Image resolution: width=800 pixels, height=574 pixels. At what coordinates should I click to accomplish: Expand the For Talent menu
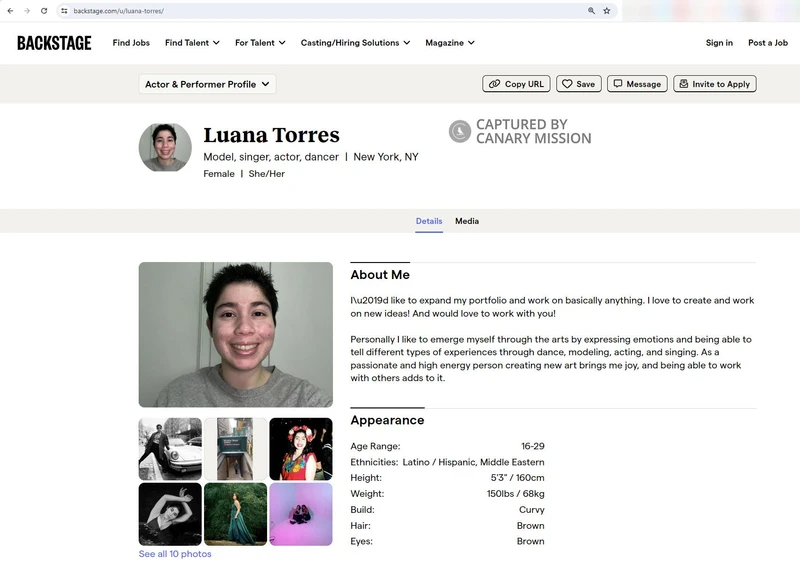coord(260,43)
